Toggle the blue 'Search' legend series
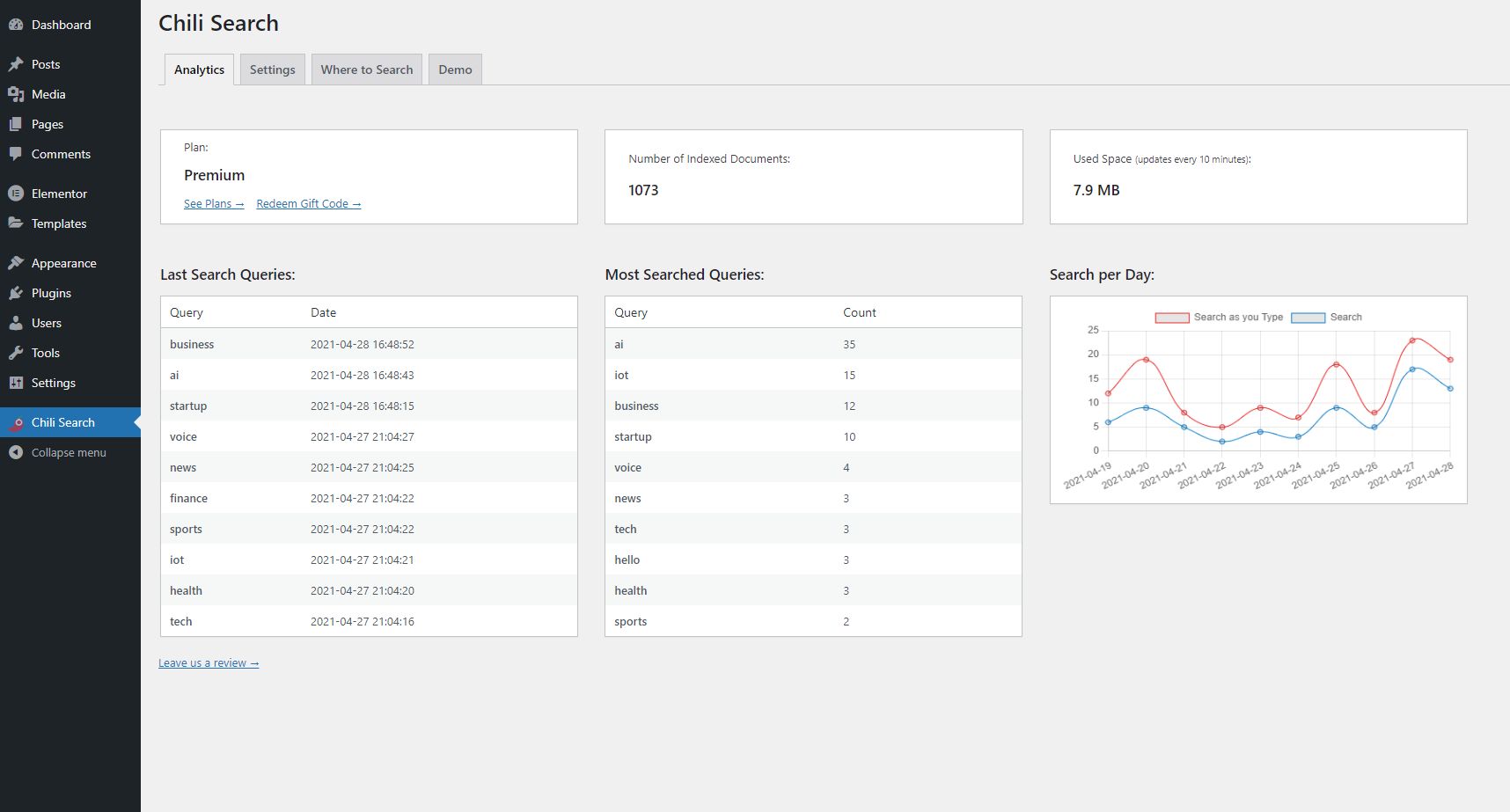1510x812 pixels. (x=1326, y=318)
